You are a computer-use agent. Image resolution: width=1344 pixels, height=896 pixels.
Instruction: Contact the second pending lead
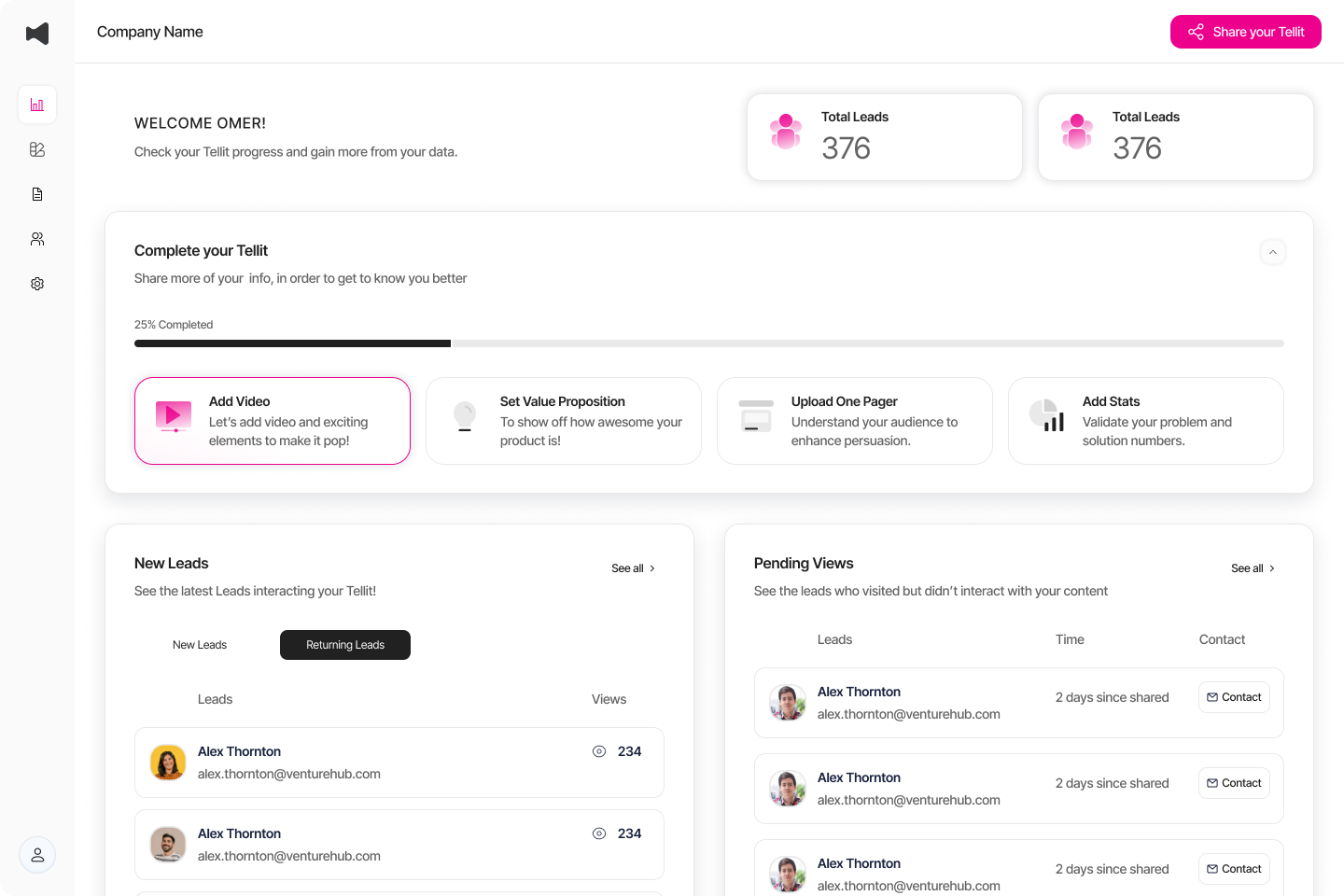[1234, 783]
